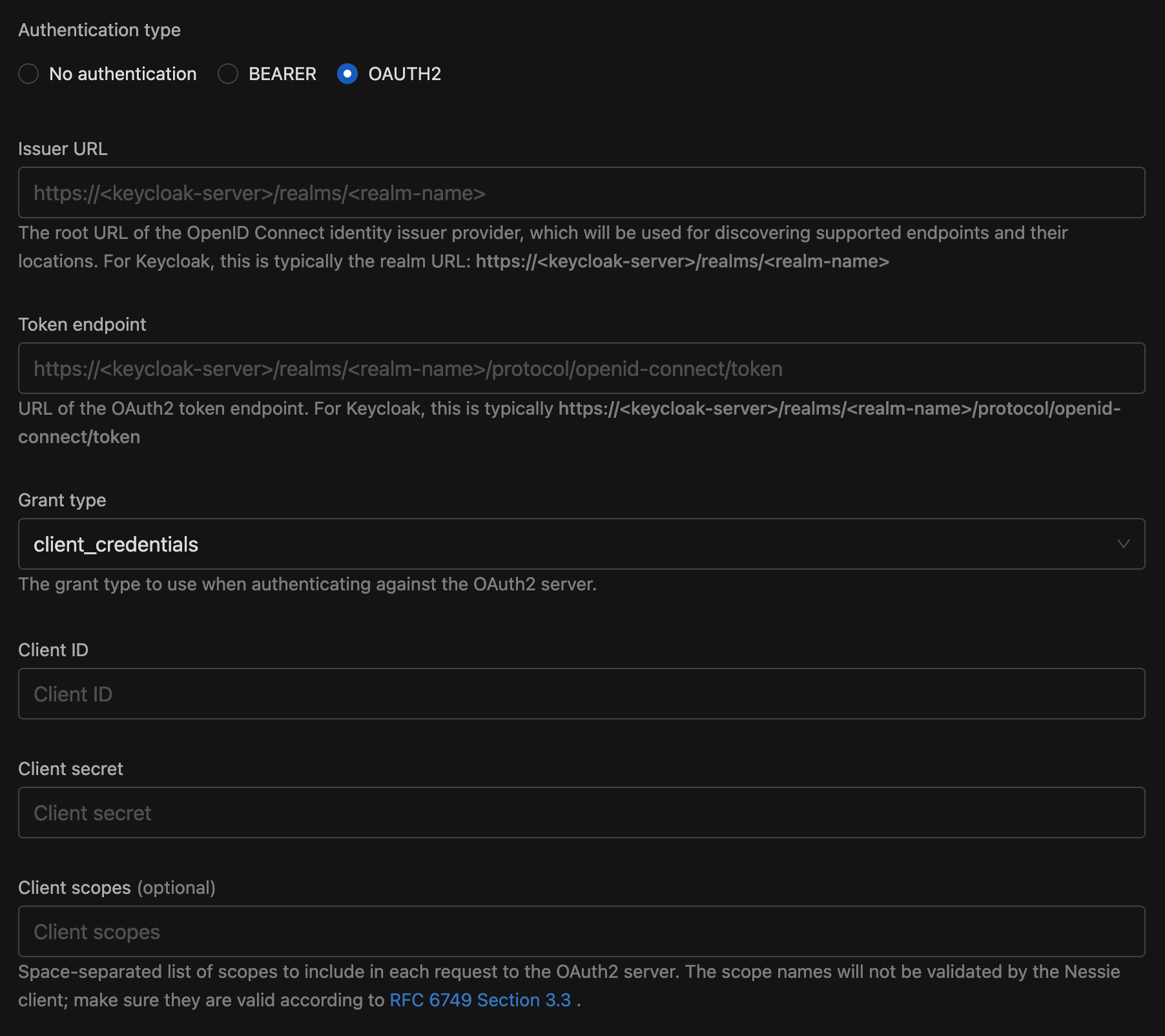Click the Grant type dropdown chevron icon
The width and height of the screenshot is (1165, 1036).
click(x=1124, y=544)
